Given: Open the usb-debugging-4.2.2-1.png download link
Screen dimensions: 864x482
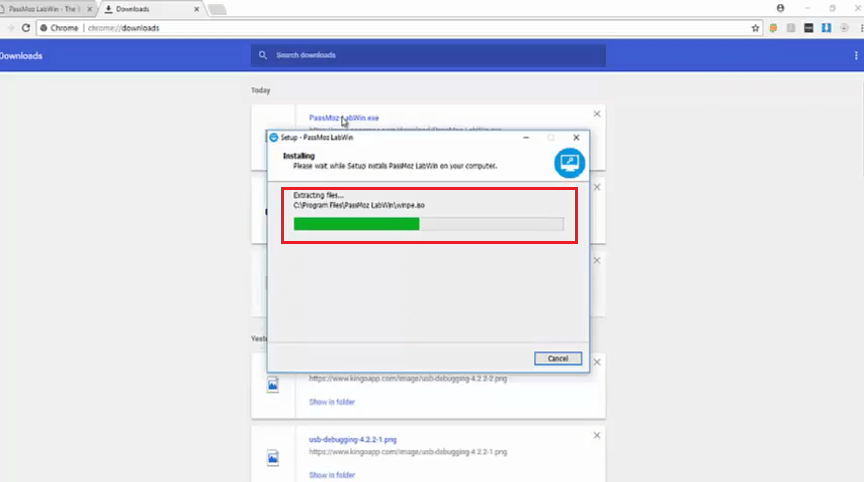Looking at the screenshot, I should coord(353,440).
